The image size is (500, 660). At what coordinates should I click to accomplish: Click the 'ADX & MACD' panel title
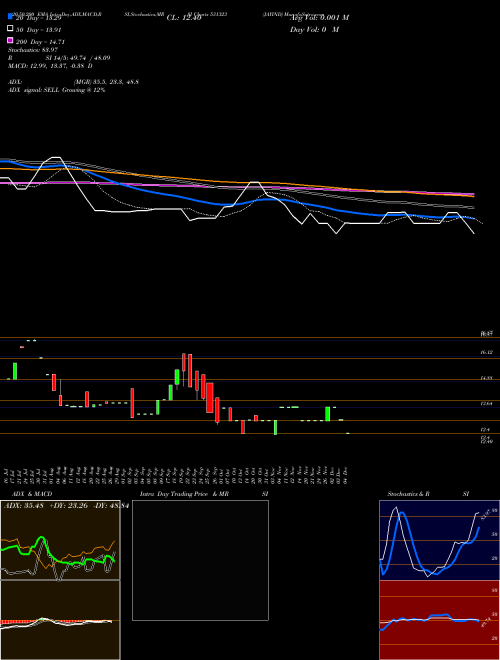(32, 494)
